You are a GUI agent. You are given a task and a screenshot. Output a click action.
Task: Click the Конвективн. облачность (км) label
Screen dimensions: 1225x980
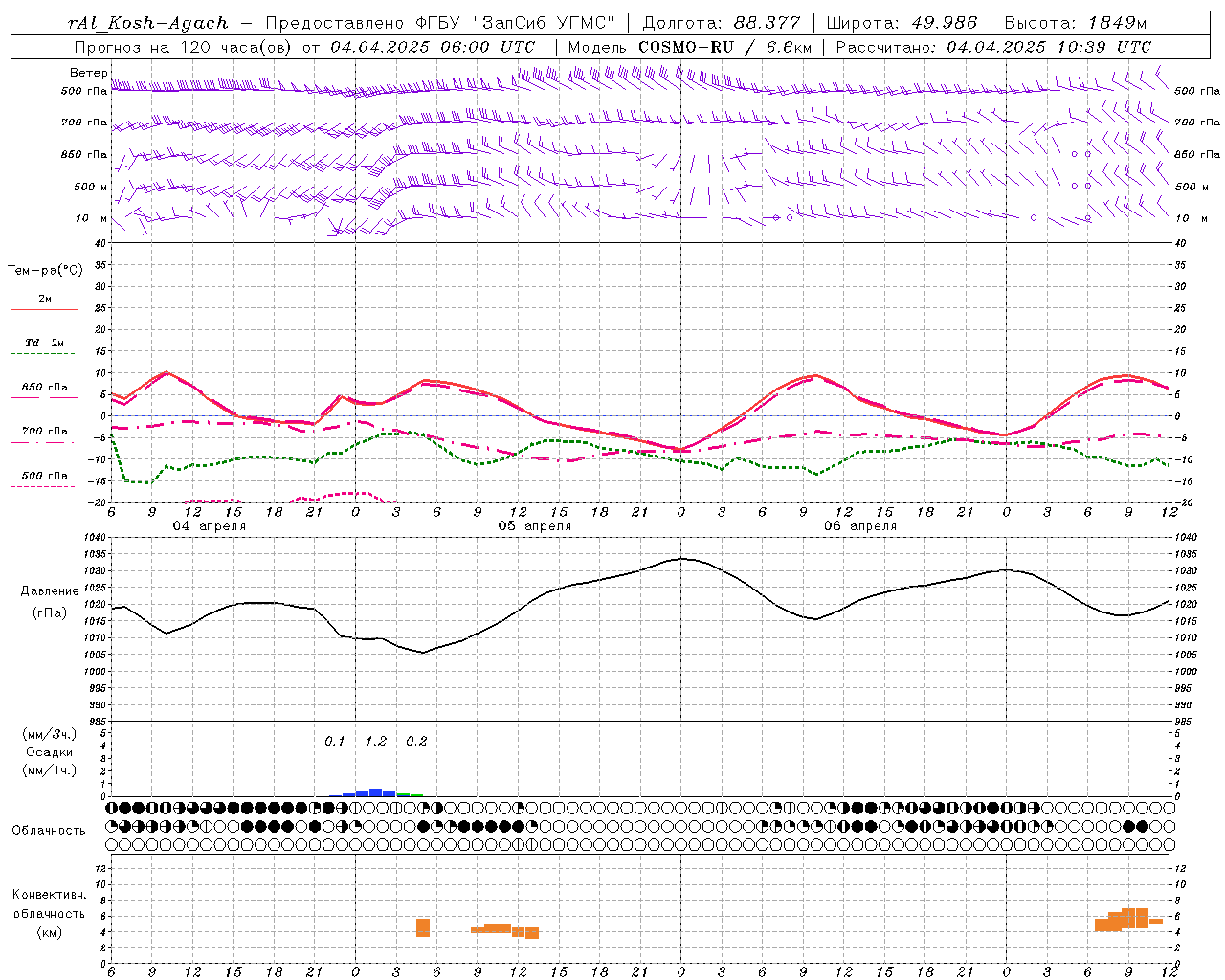50,913
